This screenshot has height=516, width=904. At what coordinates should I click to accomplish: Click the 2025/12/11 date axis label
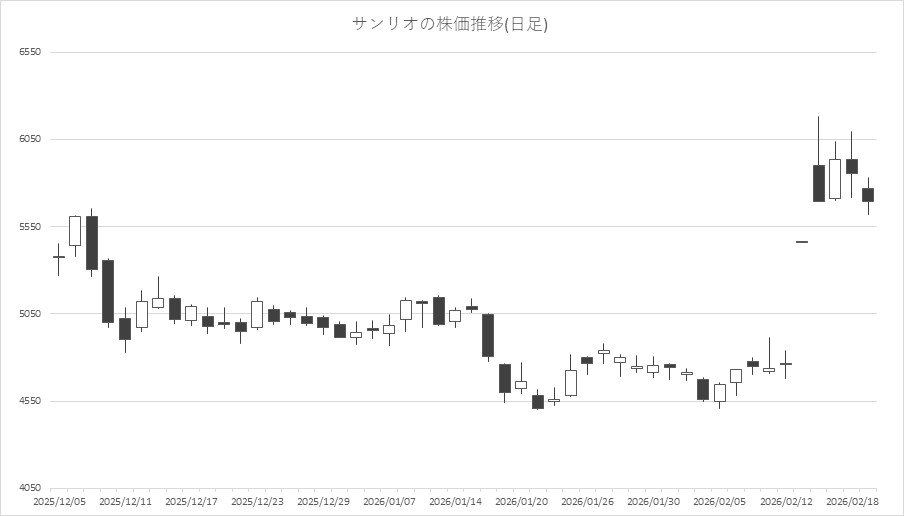(125, 501)
